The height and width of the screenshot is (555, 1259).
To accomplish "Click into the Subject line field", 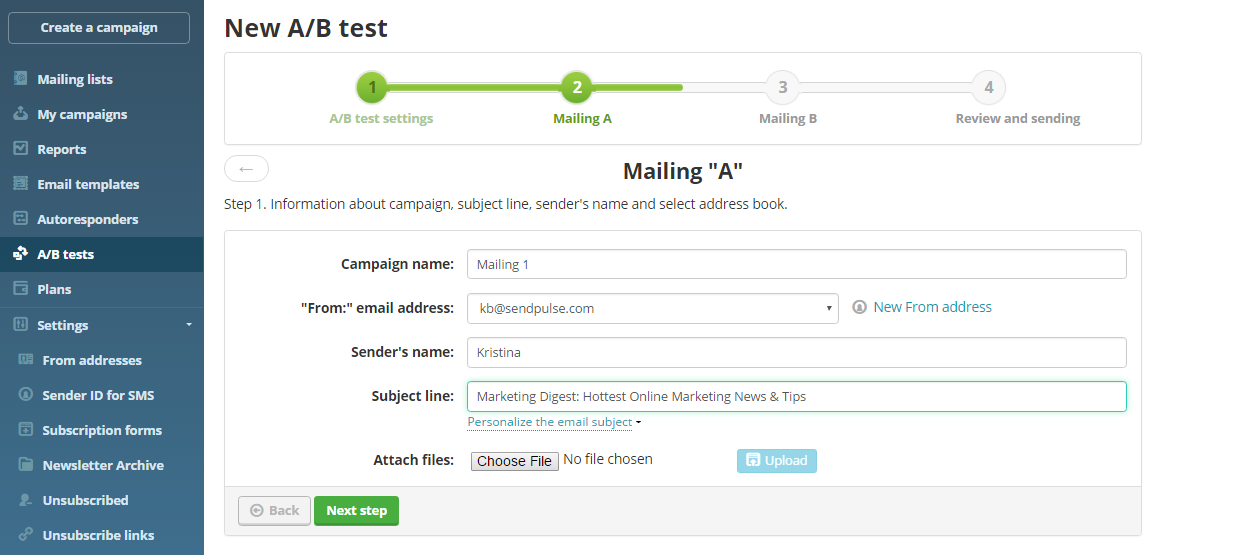I will (x=796, y=396).
